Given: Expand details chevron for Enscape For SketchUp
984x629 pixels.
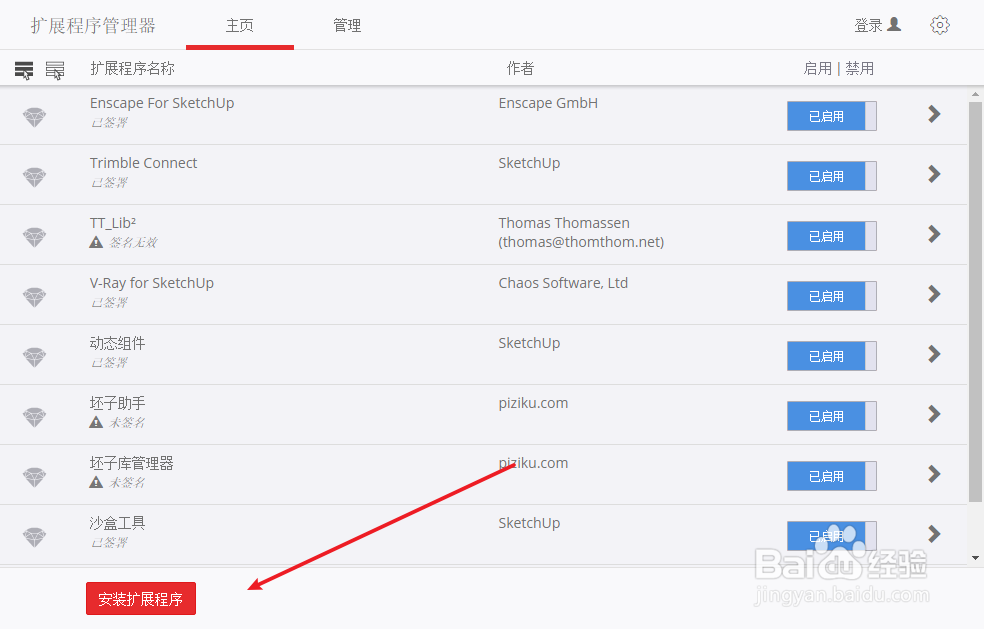Looking at the screenshot, I should (934, 114).
